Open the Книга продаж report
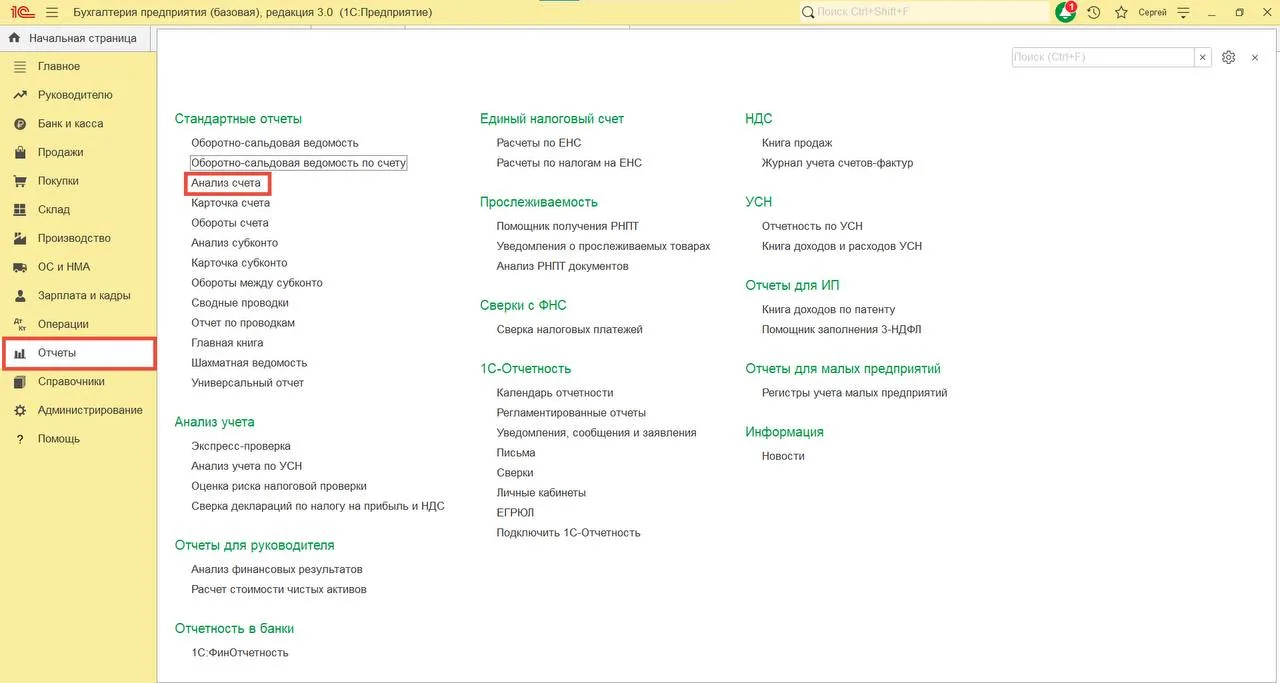Image resolution: width=1280 pixels, height=683 pixels. pyautogui.click(x=797, y=143)
